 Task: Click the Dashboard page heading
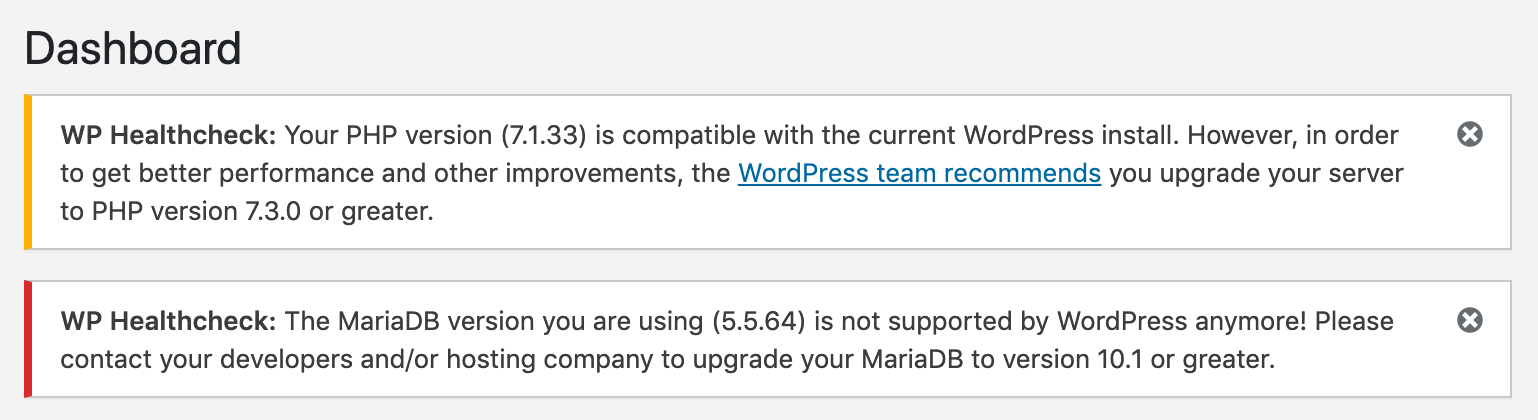[x=133, y=48]
